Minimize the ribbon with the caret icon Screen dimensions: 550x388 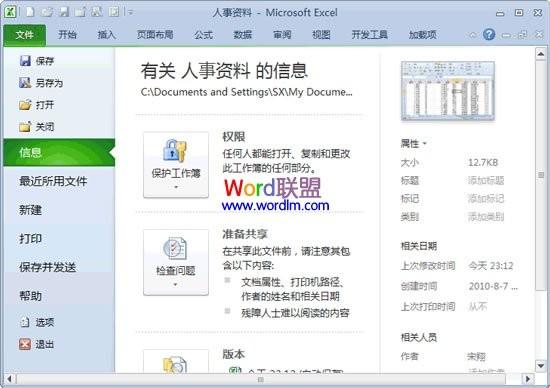tap(473, 35)
